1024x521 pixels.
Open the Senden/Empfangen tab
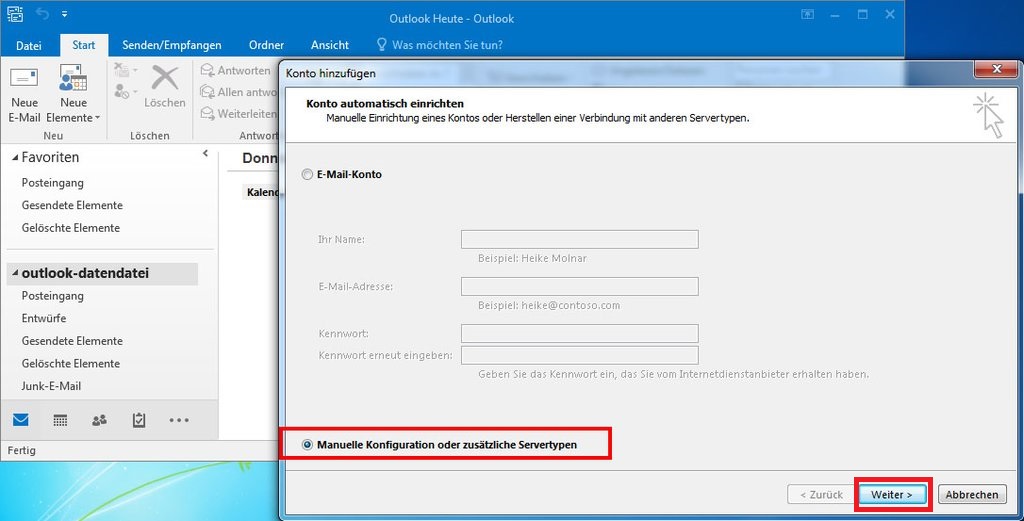click(172, 45)
